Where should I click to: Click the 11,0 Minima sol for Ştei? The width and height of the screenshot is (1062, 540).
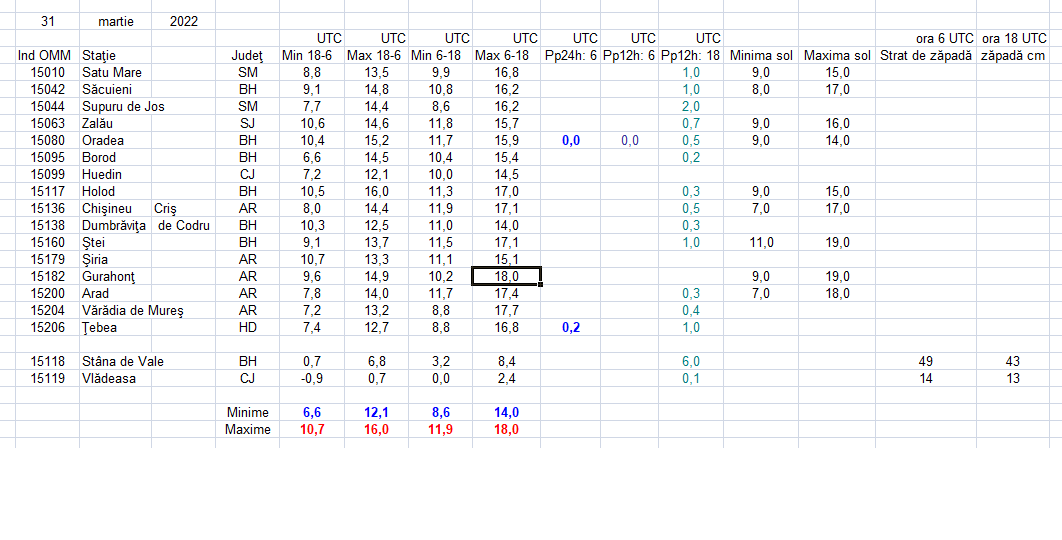(x=761, y=243)
